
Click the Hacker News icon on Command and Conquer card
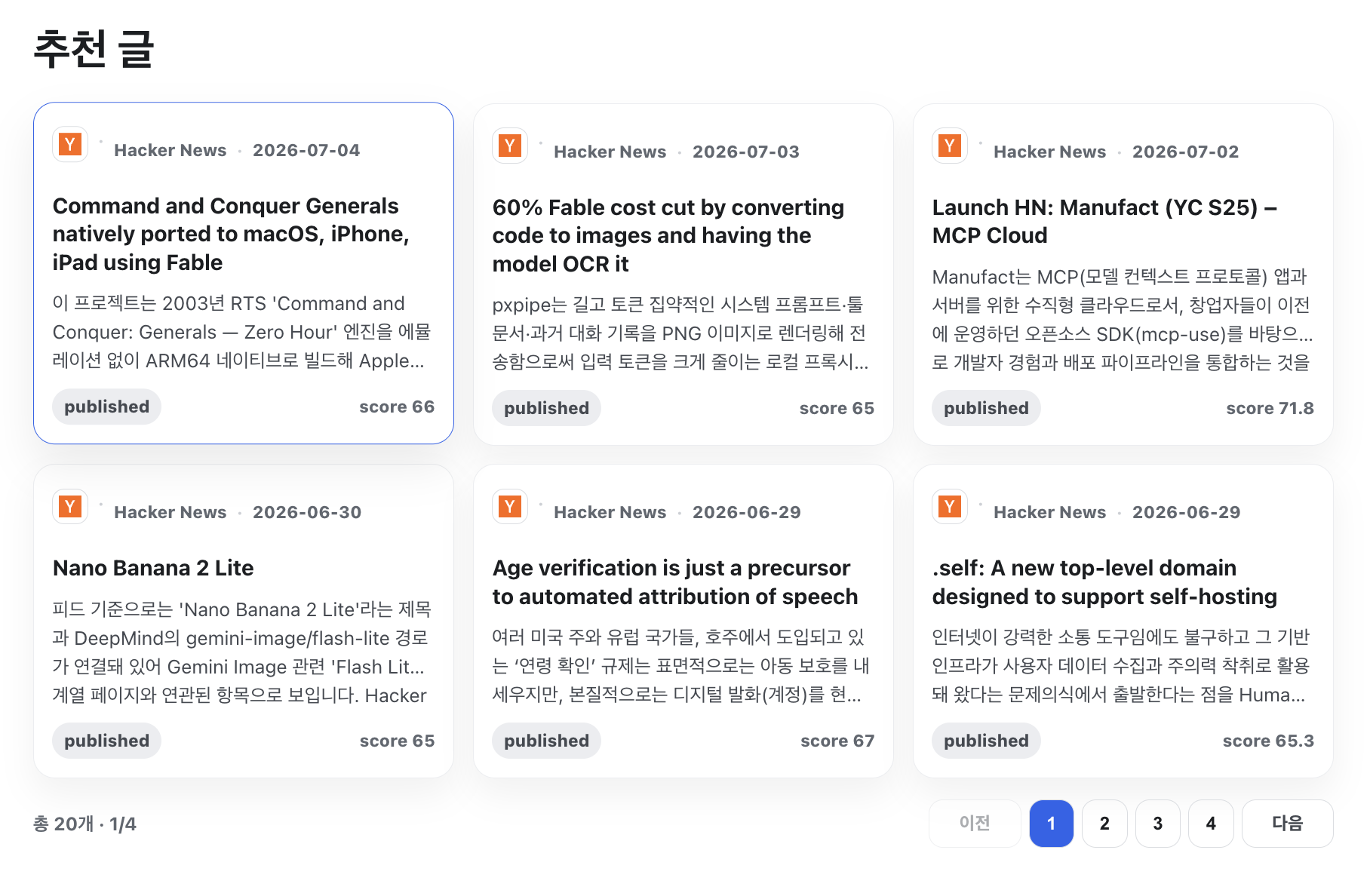(x=70, y=144)
